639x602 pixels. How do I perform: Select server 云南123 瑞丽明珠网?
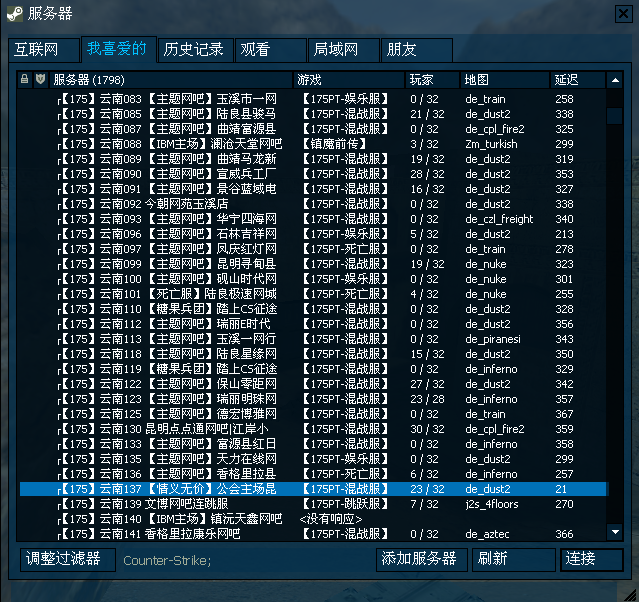coord(313,399)
